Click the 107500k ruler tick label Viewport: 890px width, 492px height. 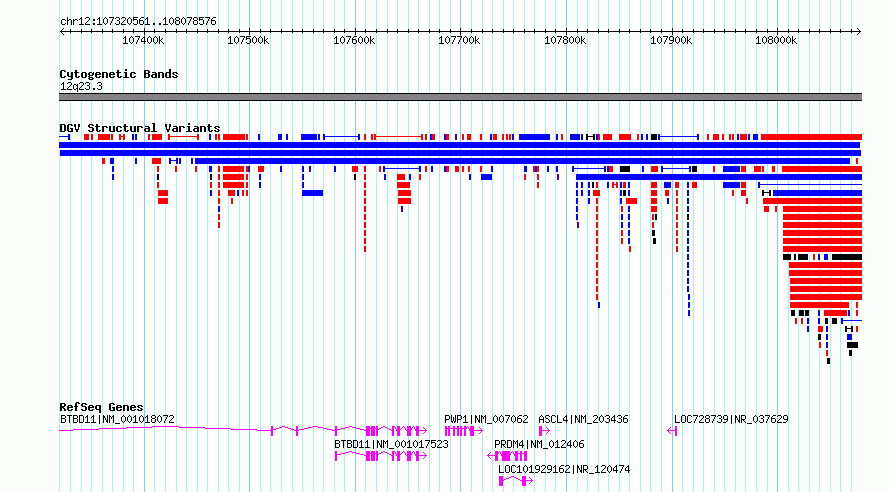point(248,40)
